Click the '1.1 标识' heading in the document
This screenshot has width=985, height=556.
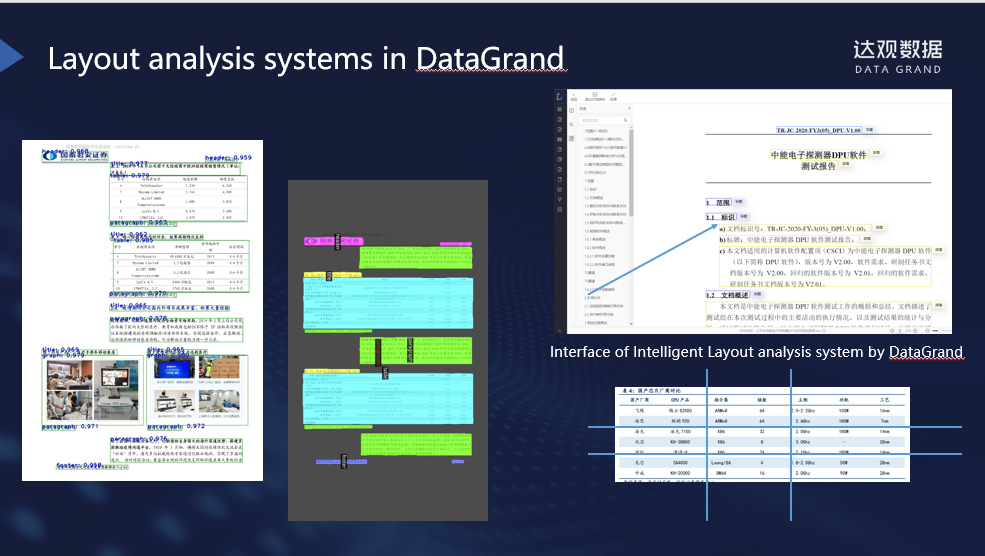point(720,217)
